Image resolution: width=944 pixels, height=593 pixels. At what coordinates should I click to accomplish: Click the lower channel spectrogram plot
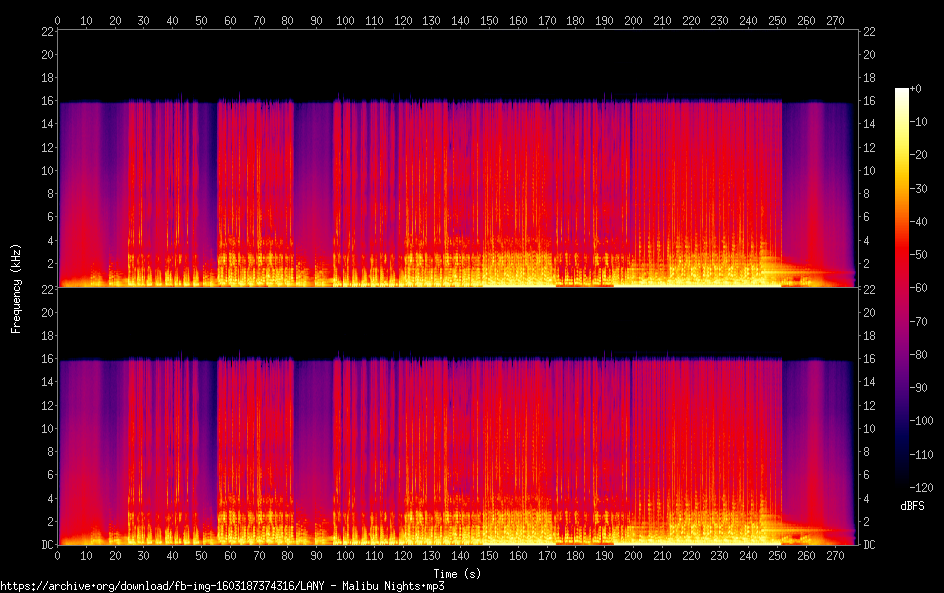[458, 417]
